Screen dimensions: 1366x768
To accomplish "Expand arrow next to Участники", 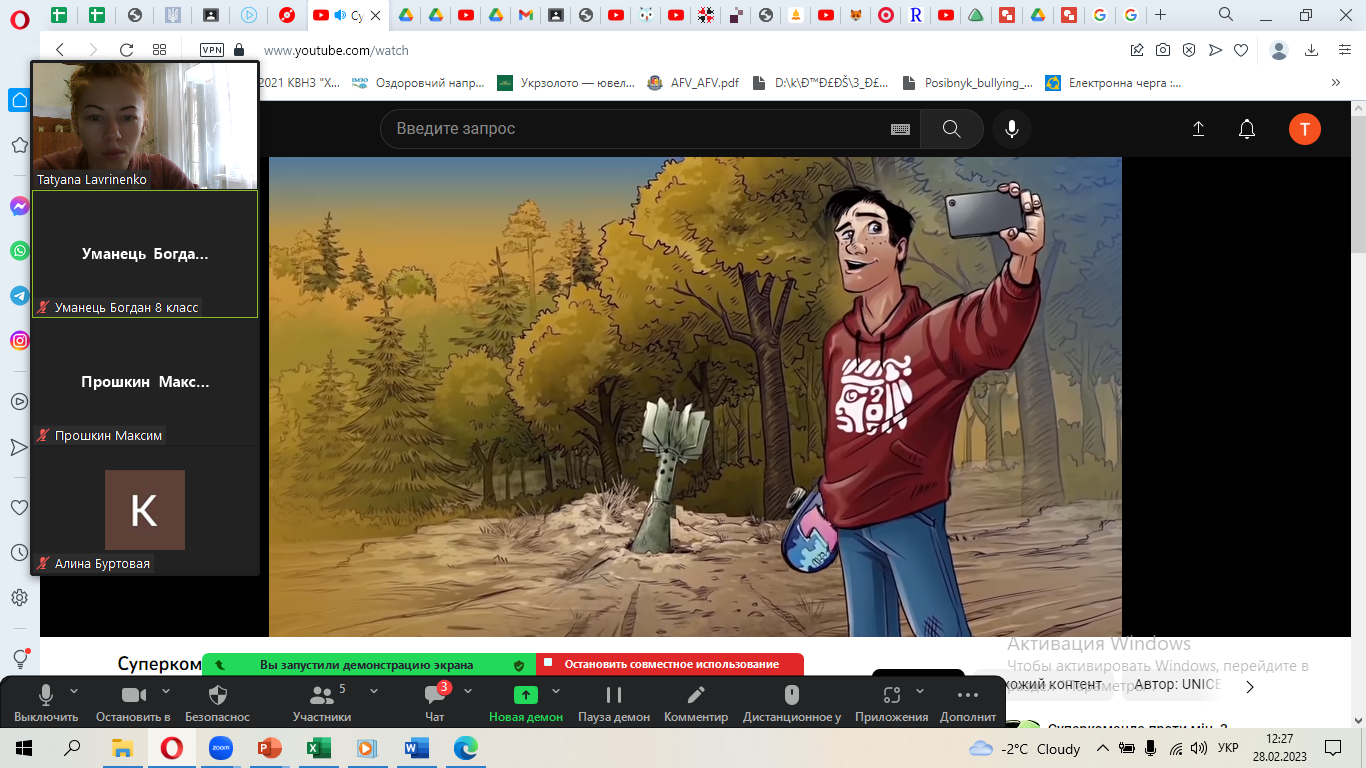I will click(x=374, y=691).
